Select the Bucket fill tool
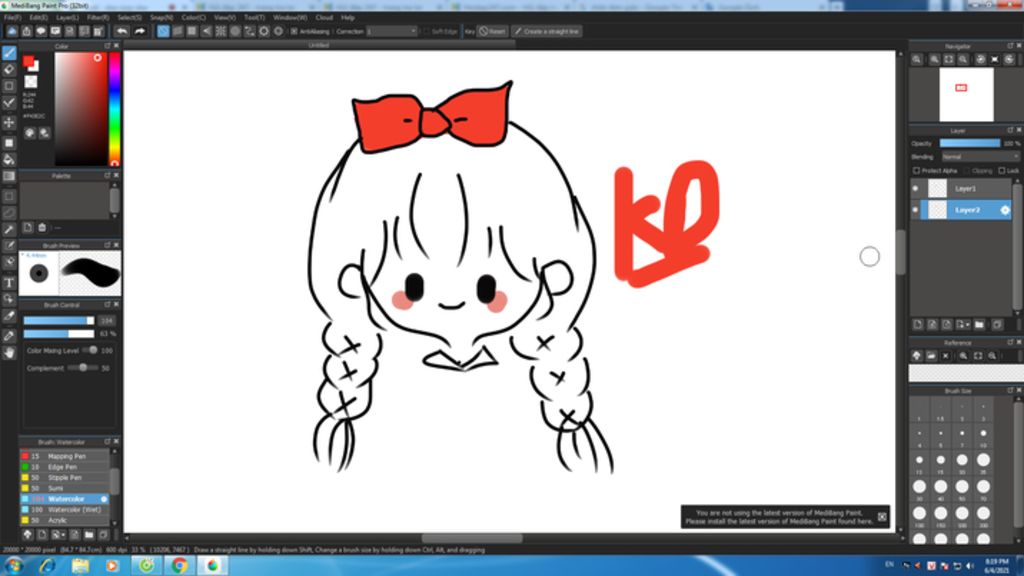Viewport: 1024px width, 576px height. pos(9,159)
